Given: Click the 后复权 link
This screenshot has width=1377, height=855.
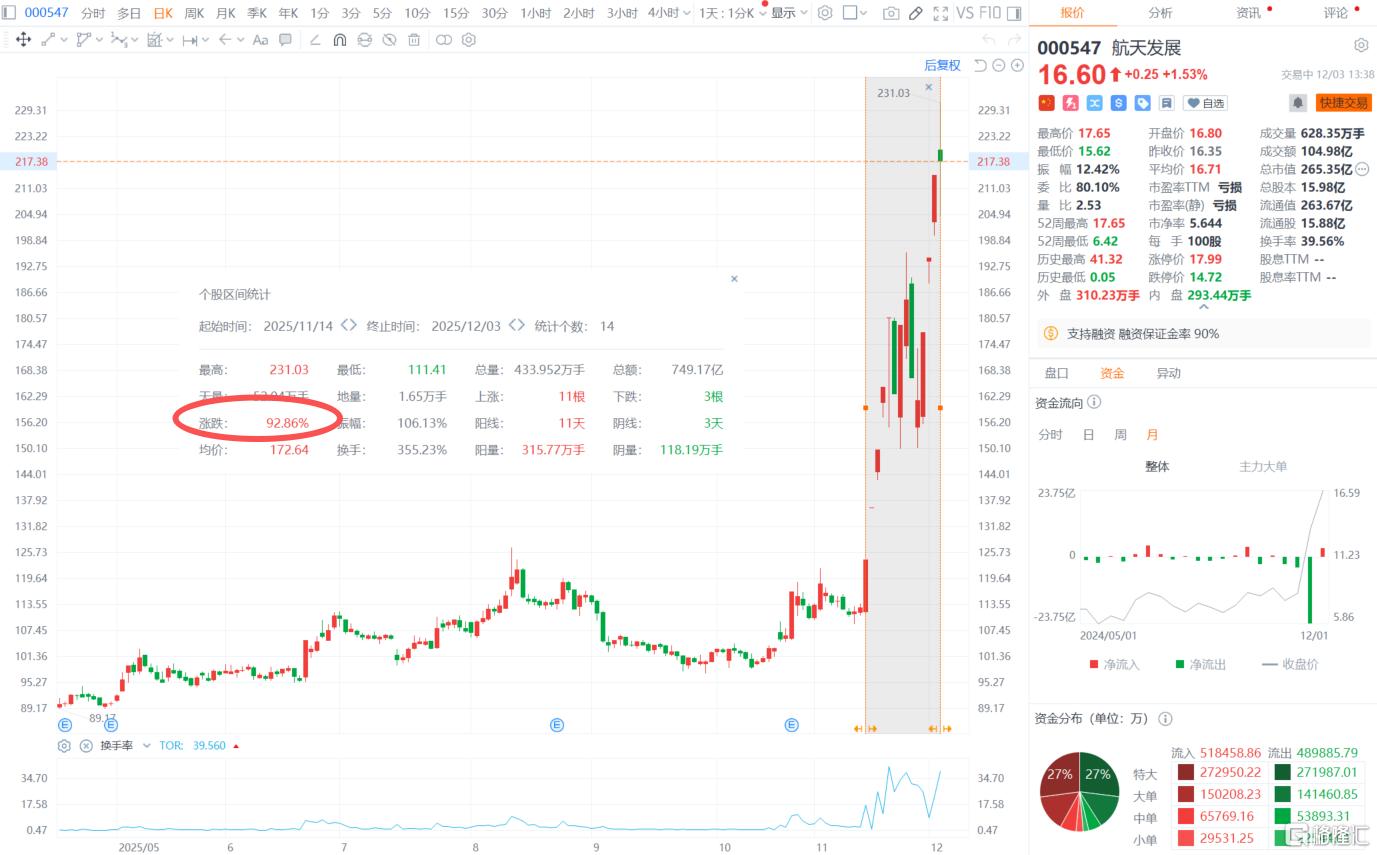Looking at the screenshot, I should tap(942, 65).
